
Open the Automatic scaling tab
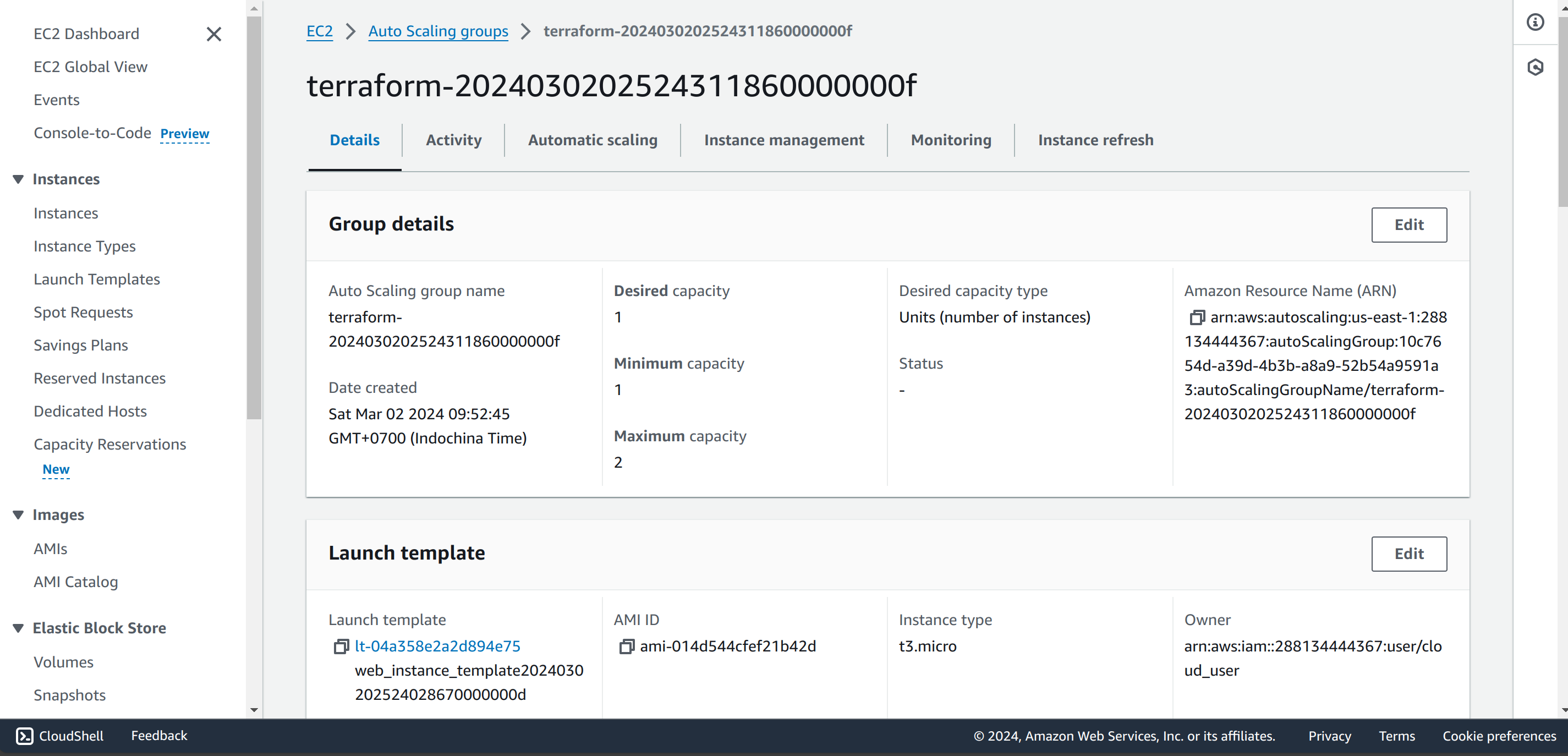[x=592, y=140]
